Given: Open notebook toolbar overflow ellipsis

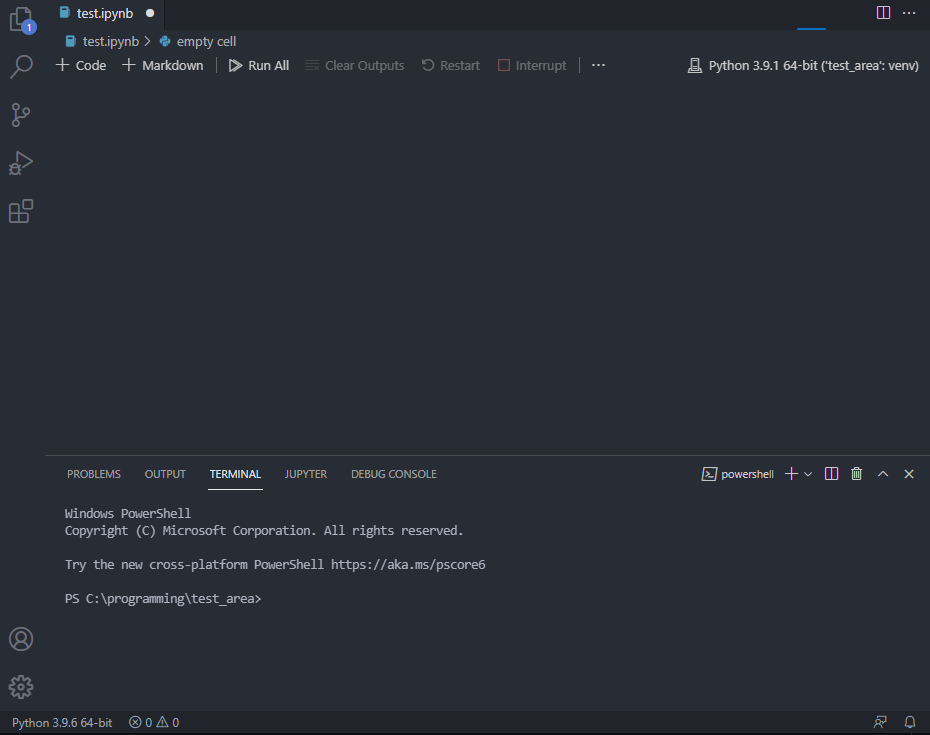Looking at the screenshot, I should pyautogui.click(x=598, y=65).
